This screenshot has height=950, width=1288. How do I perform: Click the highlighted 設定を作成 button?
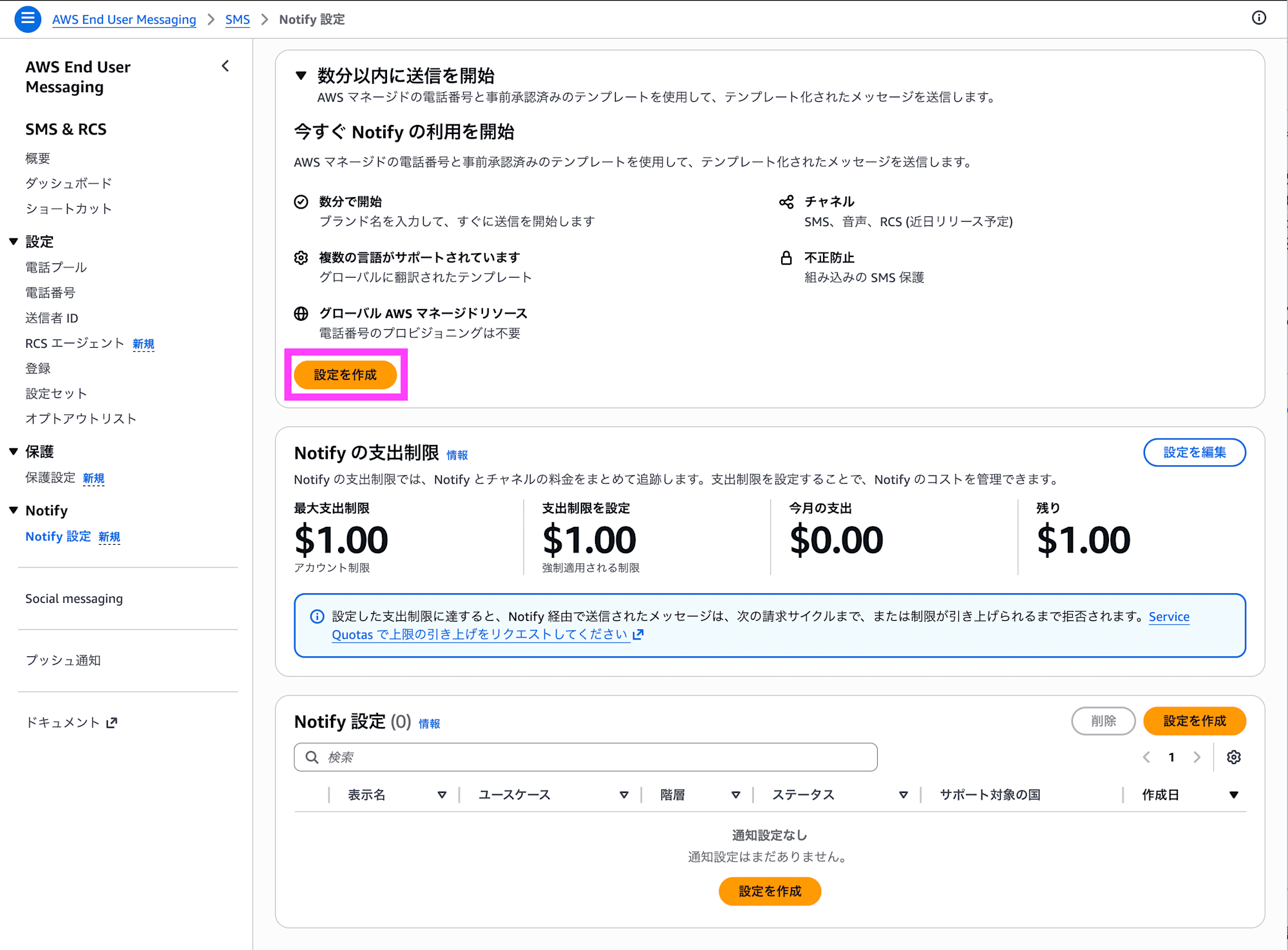click(346, 374)
